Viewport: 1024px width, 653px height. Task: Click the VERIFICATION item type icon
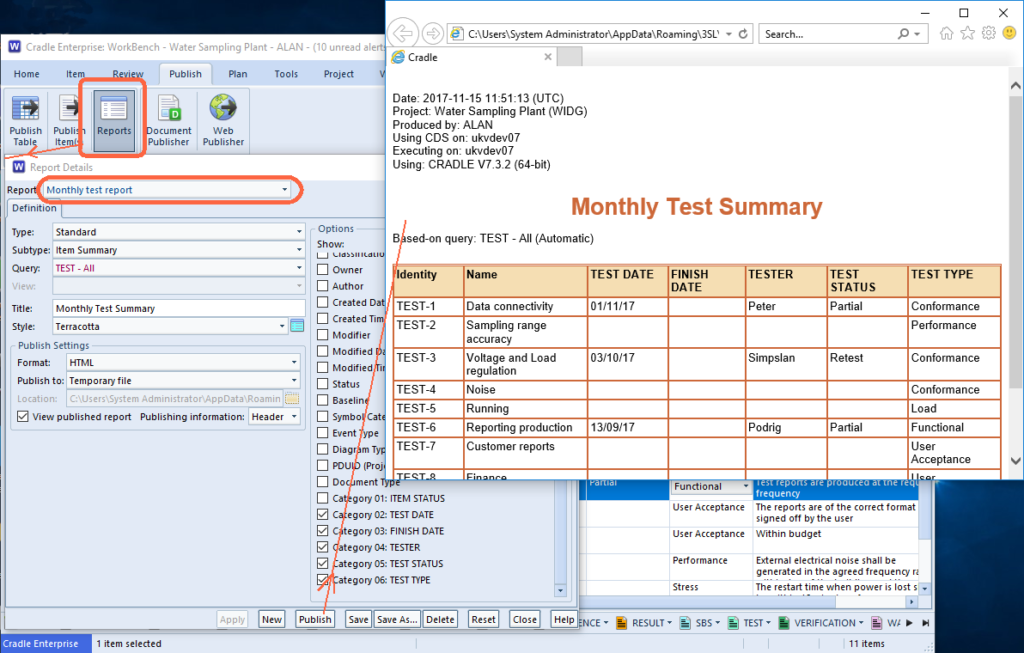click(x=785, y=623)
